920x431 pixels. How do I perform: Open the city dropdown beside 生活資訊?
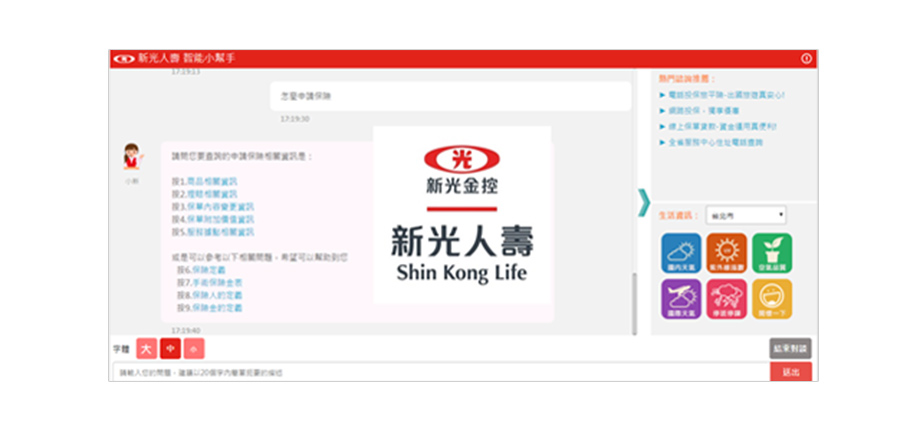(746, 215)
